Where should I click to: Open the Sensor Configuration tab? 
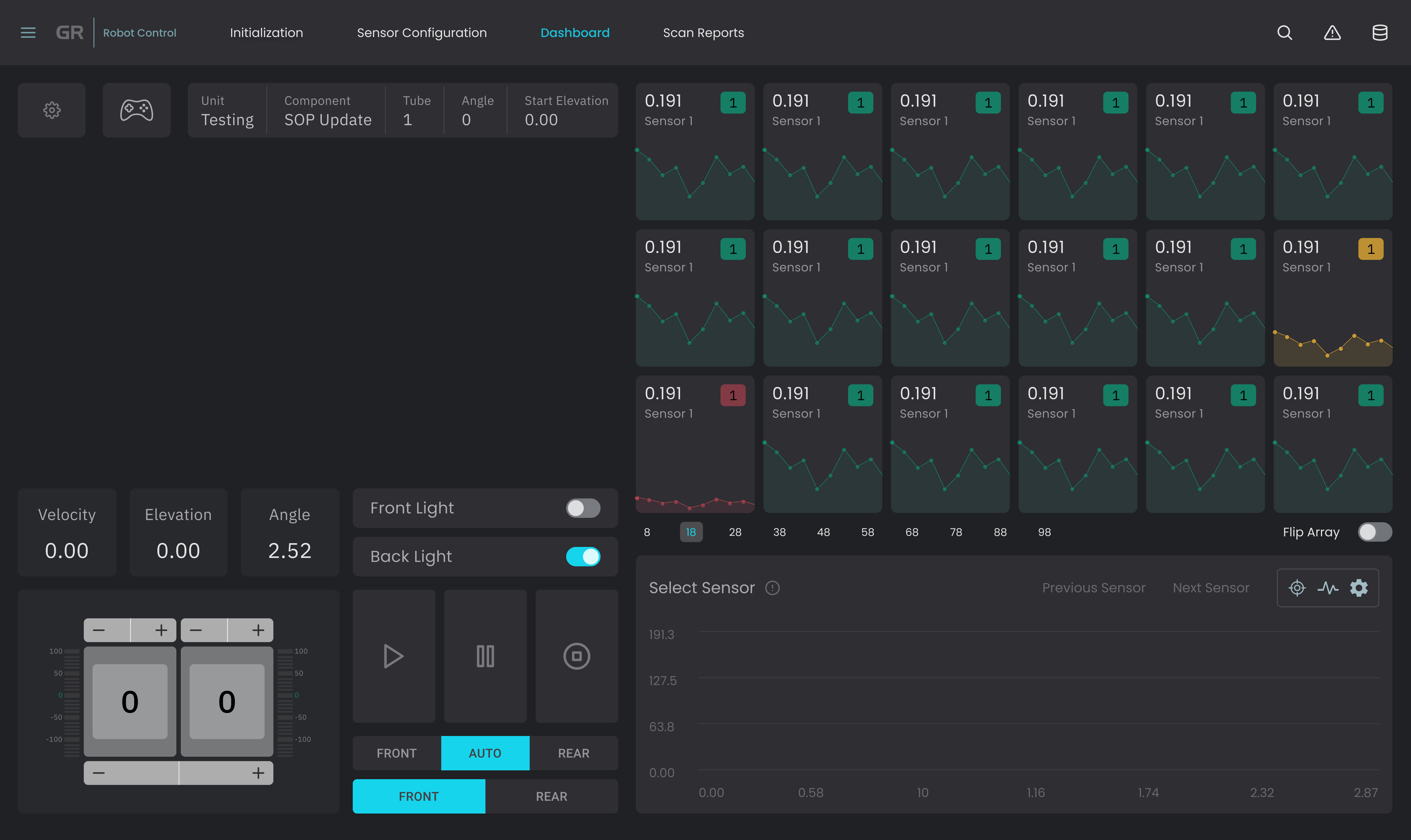(x=422, y=33)
